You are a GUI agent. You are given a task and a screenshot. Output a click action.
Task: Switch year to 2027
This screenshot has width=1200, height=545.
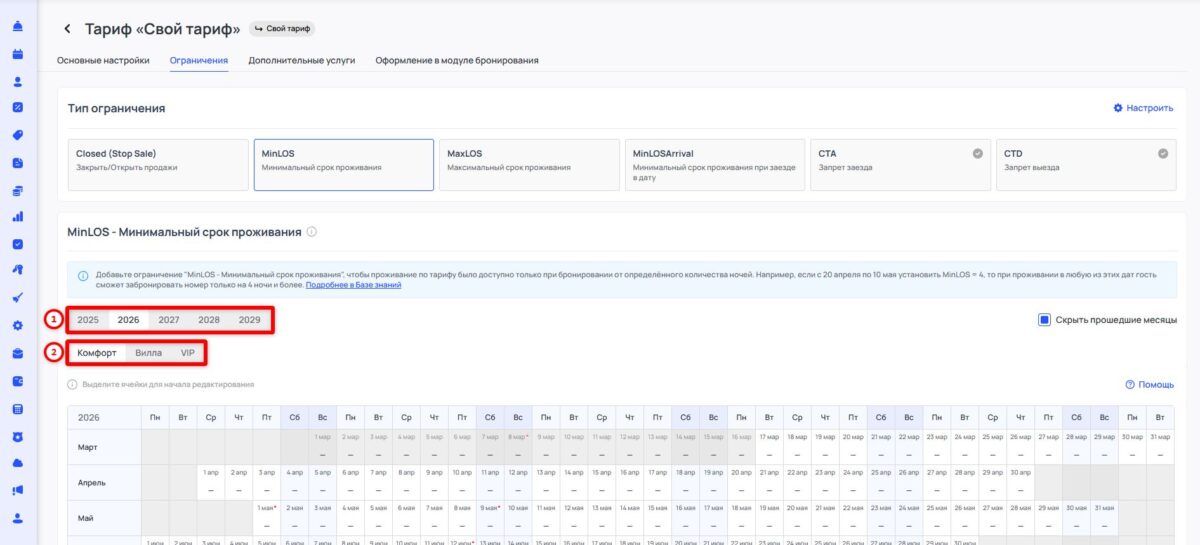(x=169, y=320)
